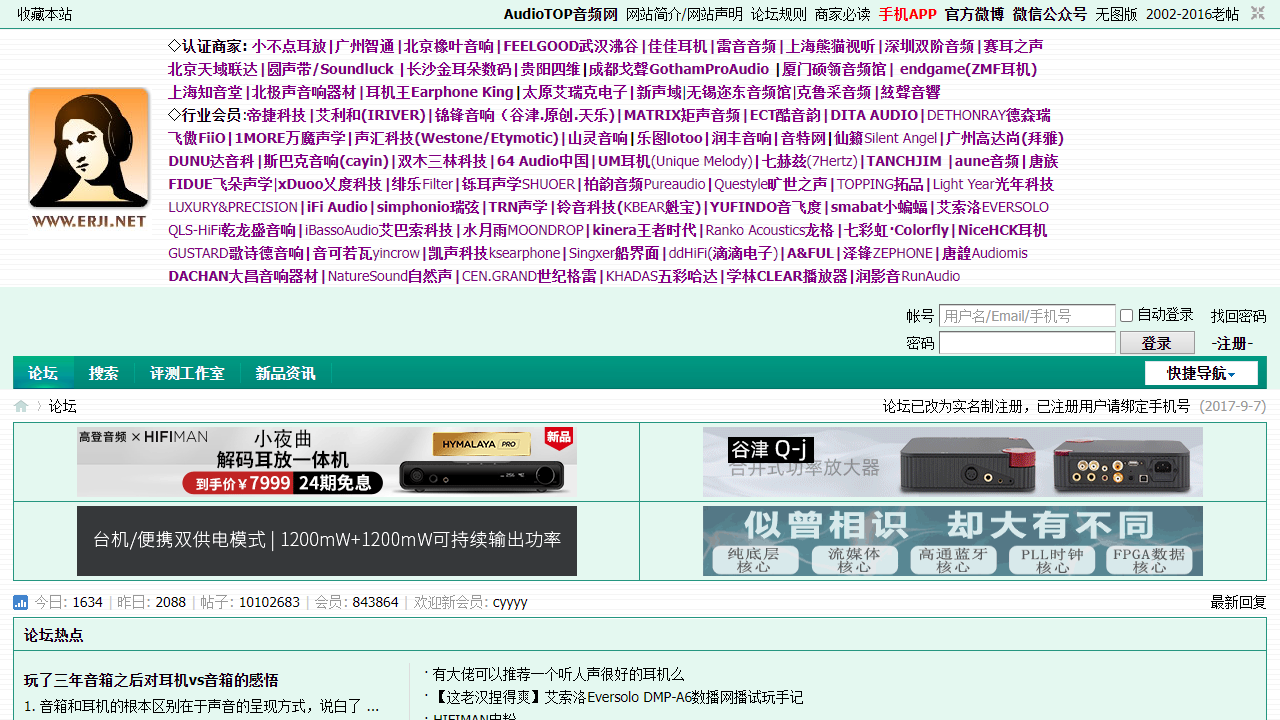1280x720 pixels.
Task: Open the new member cyyyy profile
Action: click(x=510, y=602)
